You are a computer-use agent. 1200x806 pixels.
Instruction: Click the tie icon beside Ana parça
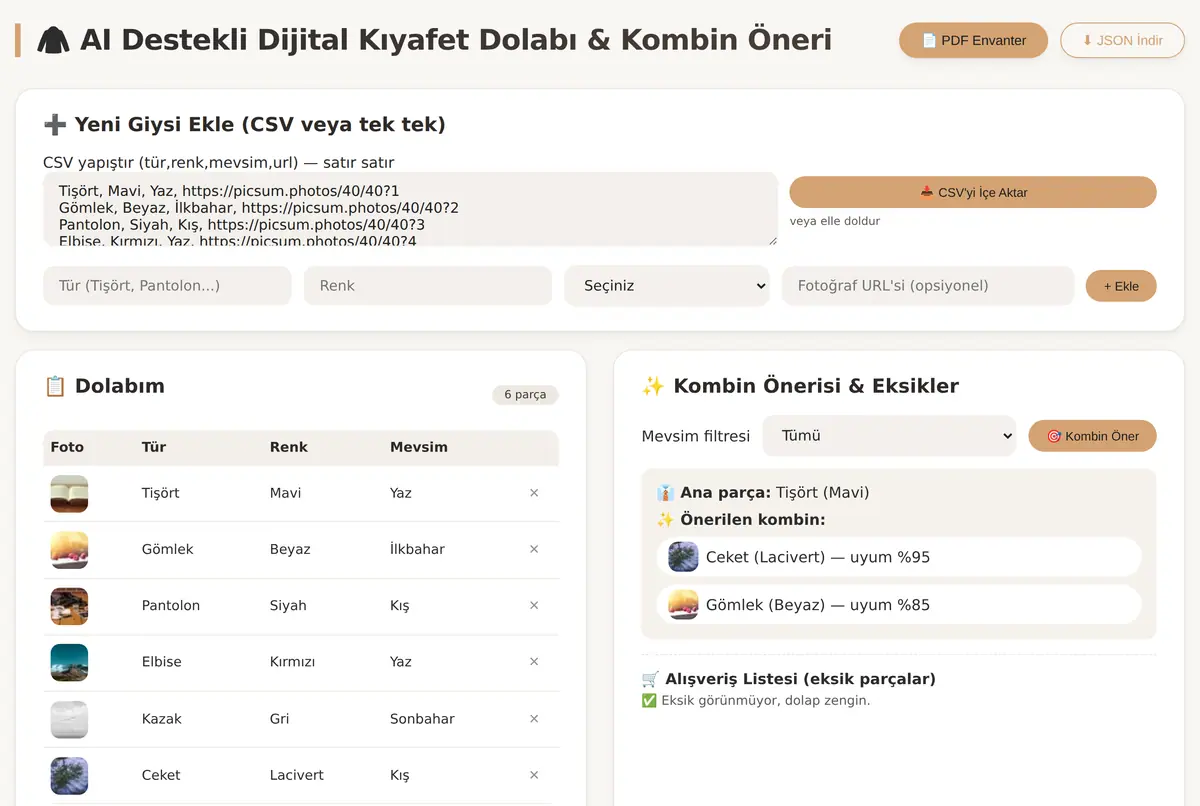(x=665, y=493)
